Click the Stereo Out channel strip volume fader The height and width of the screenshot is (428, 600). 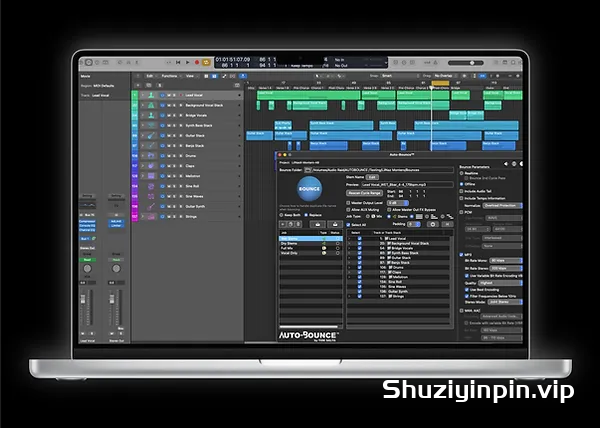click(x=112, y=300)
